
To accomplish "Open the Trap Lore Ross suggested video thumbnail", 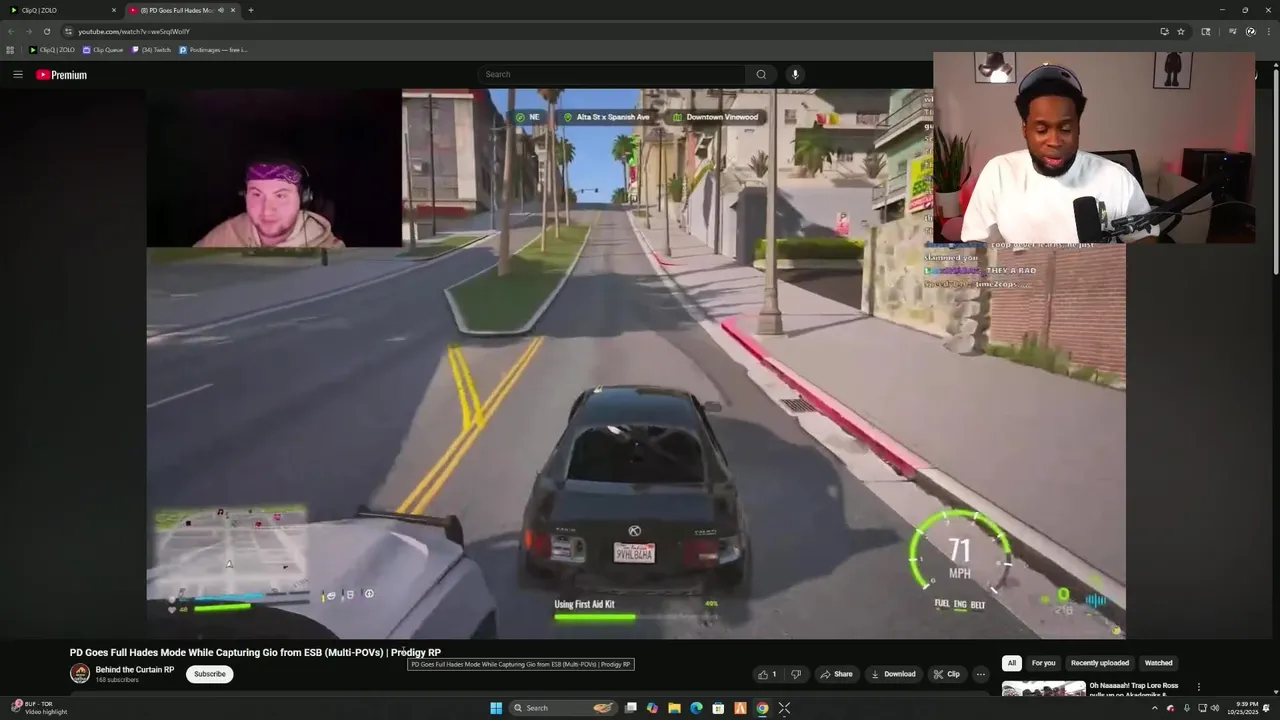I will pos(1043,689).
